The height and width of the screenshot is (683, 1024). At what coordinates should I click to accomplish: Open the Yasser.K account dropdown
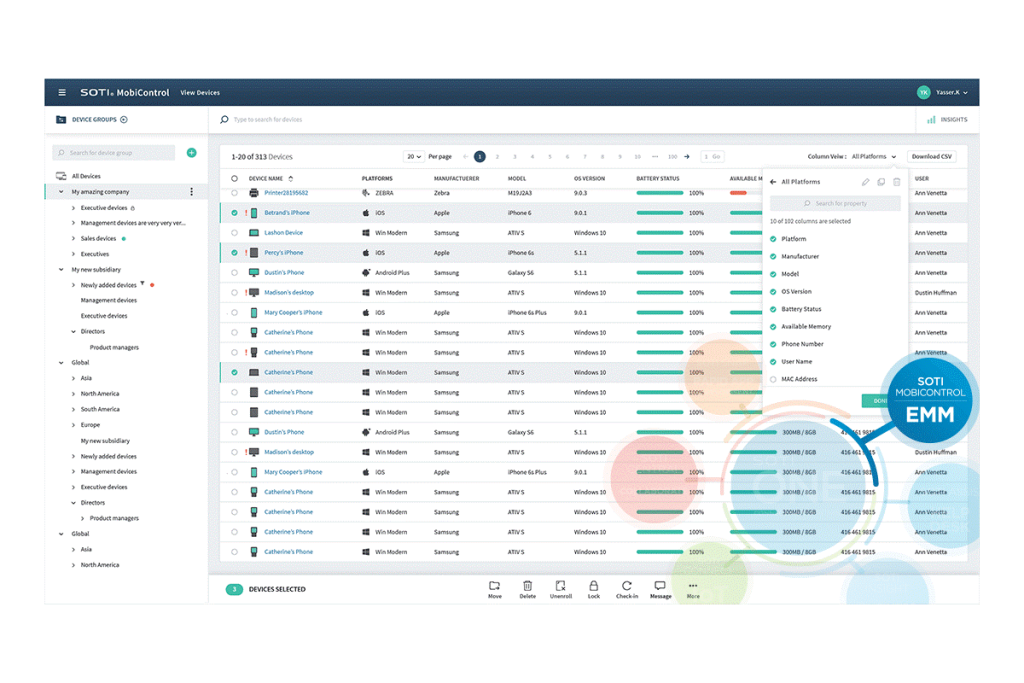(952, 93)
